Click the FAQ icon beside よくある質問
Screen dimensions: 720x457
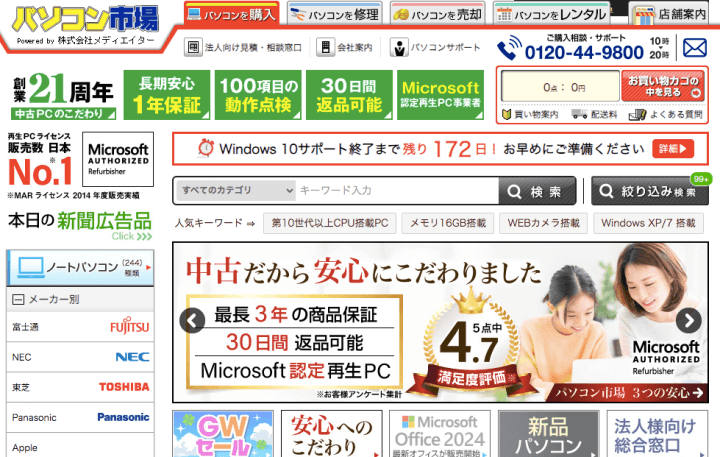(637, 114)
